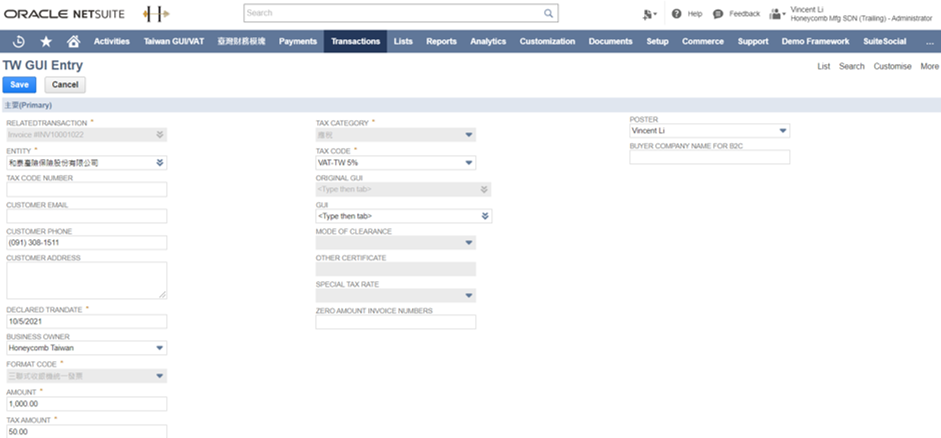This screenshot has height=438, width=941.
Task: Click the Vincent Li account name
Action: coord(808,10)
